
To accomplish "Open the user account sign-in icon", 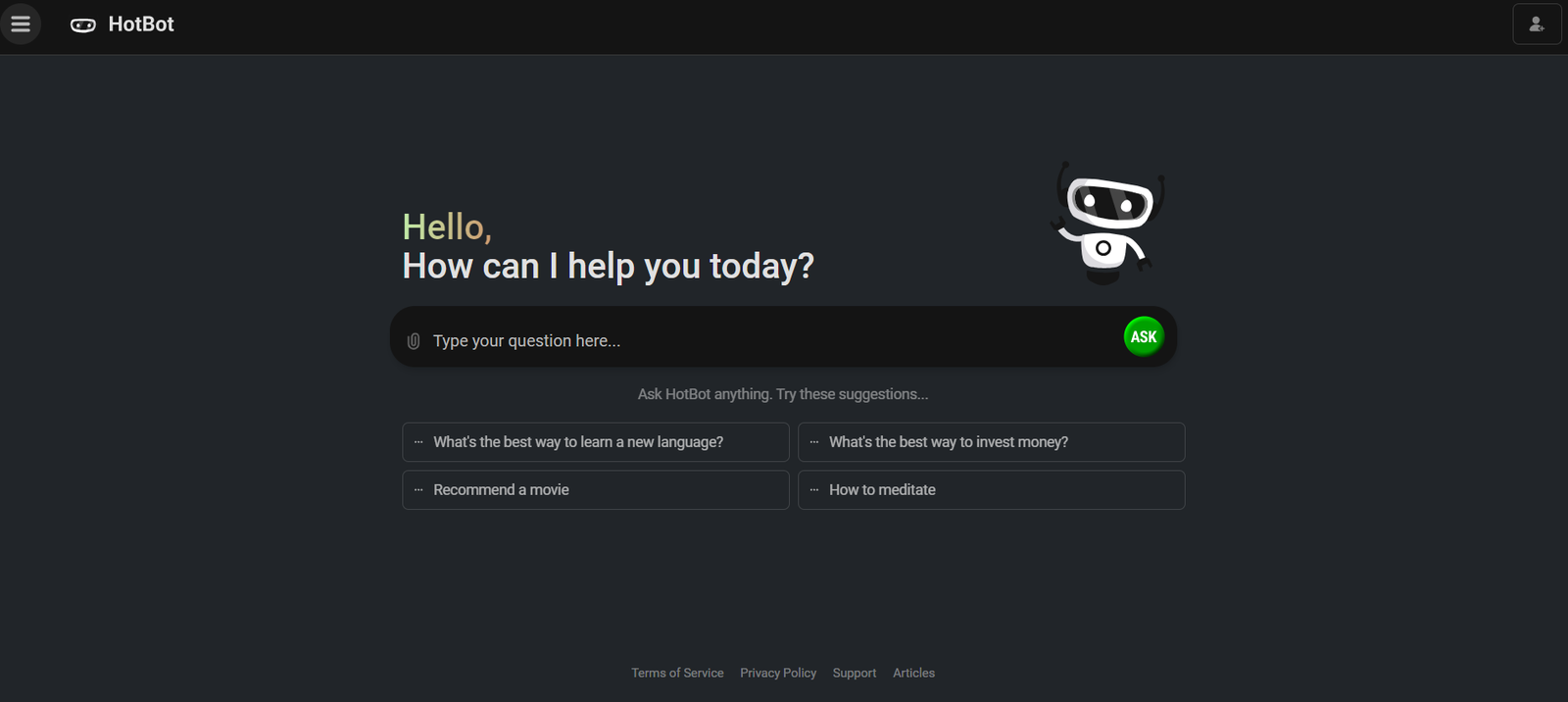I will pos(1537,25).
